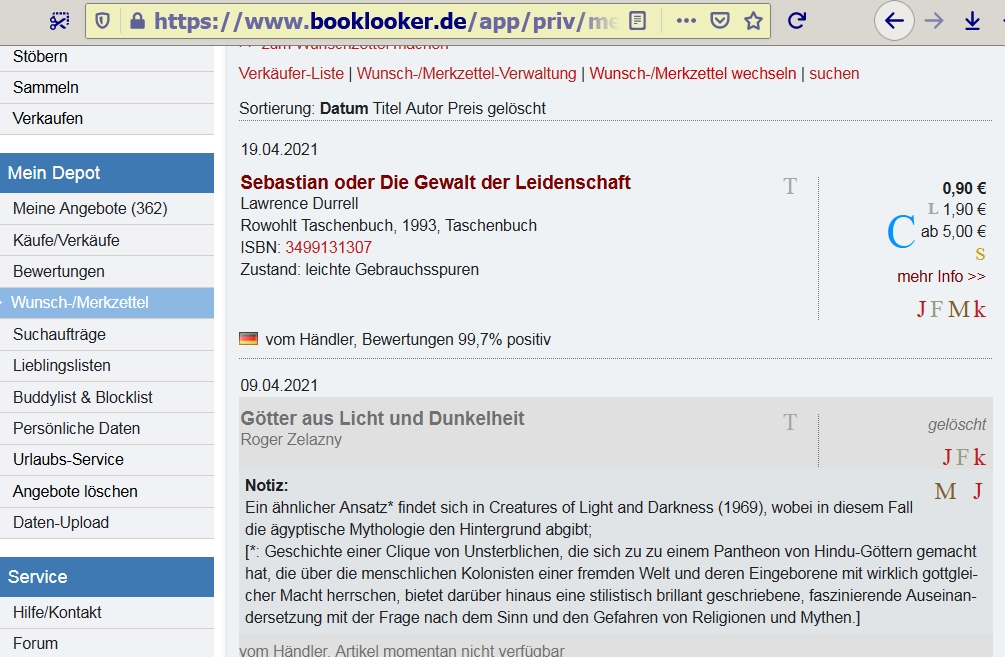The image size is (1005, 657).
Task: Click mehr Info >> link
Action: (x=941, y=276)
